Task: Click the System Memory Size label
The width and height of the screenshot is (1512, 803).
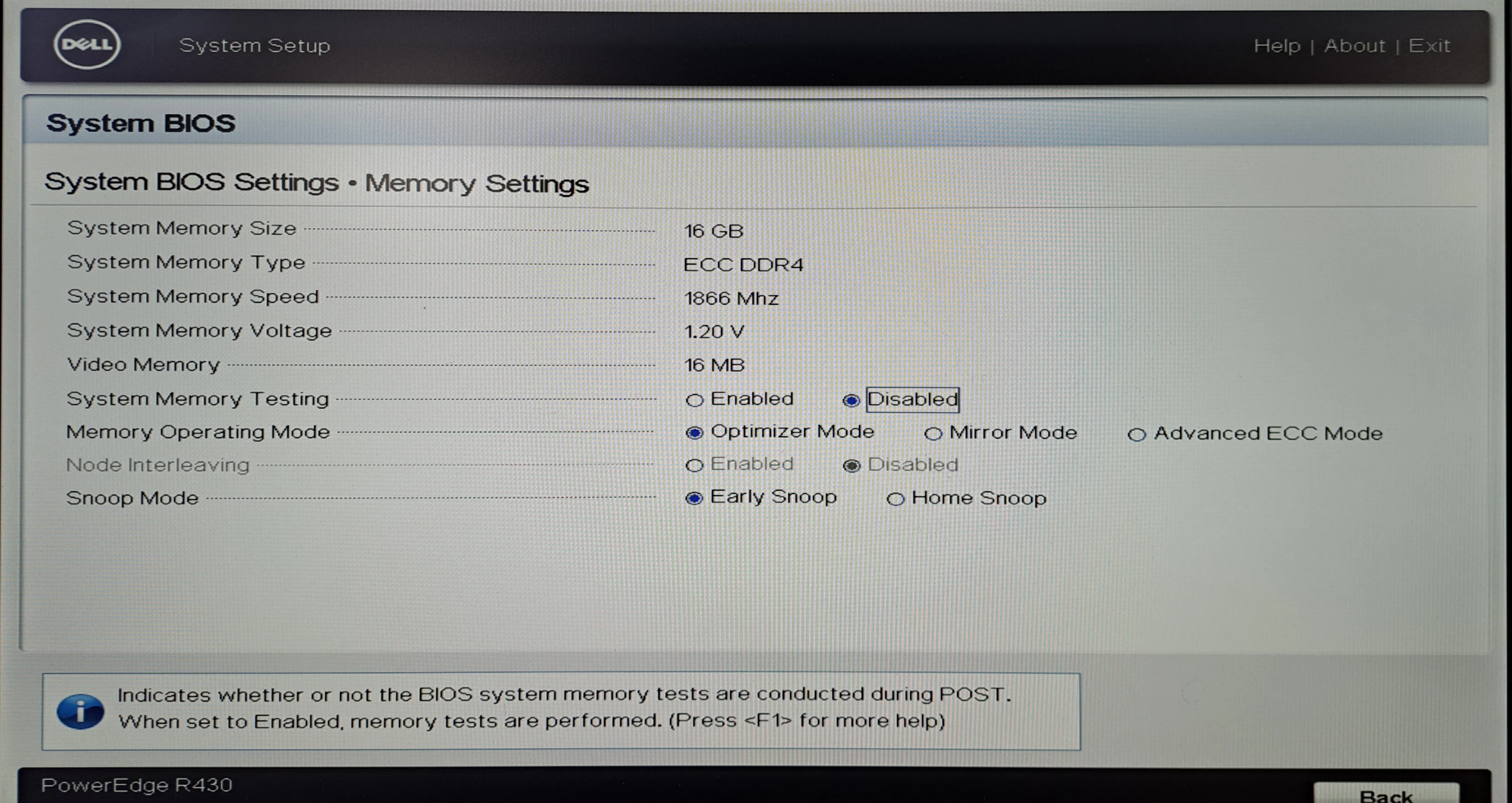Action: [x=181, y=228]
